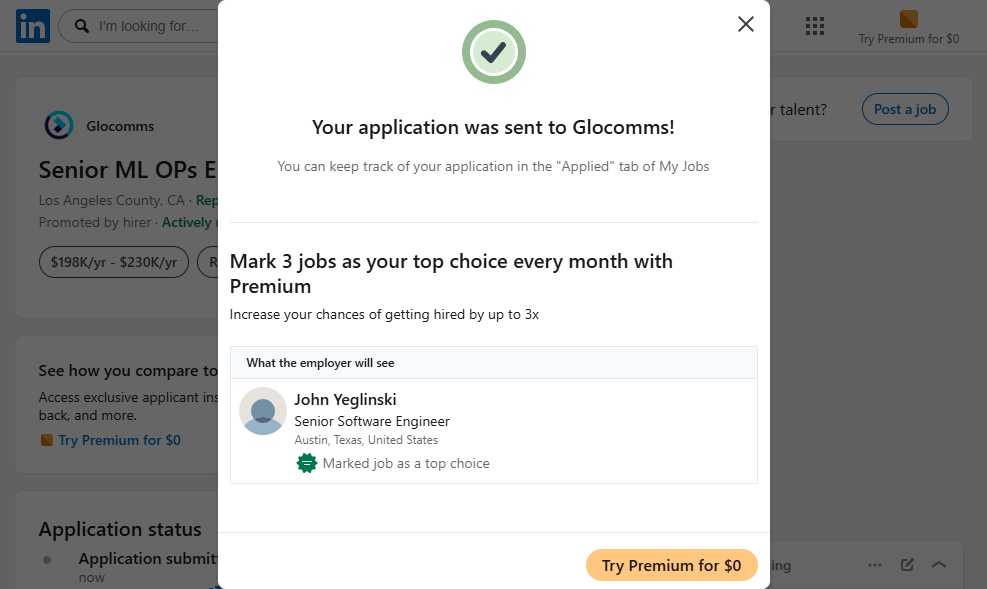Click Try Premium for $0 header text
This screenshot has width=987, height=589.
pos(908,39)
